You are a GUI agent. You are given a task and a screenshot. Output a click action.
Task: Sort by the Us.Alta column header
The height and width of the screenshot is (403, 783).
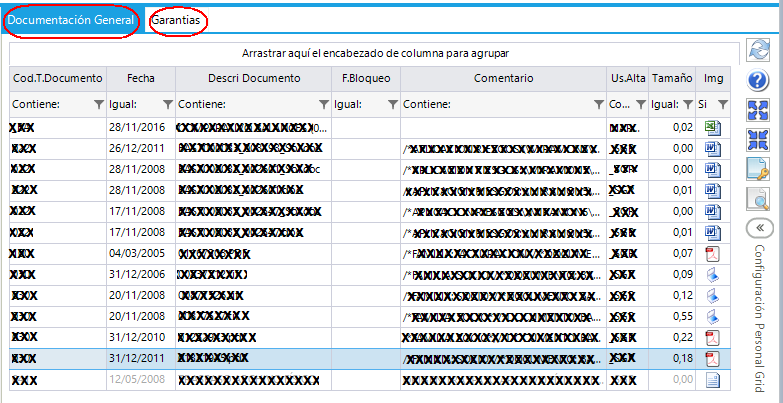pyautogui.click(x=628, y=78)
